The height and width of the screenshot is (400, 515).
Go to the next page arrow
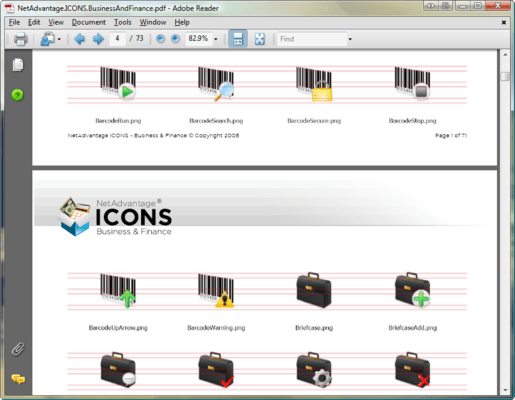pyautogui.click(x=98, y=39)
